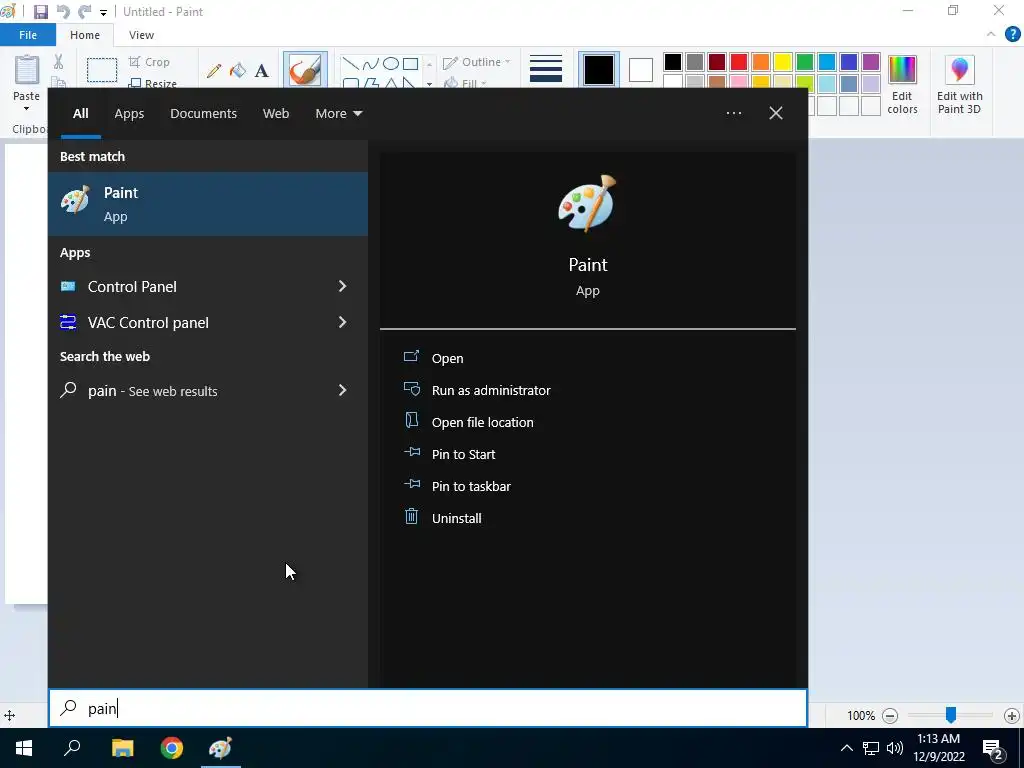The image size is (1024, 768).
Task: Click the Cut scissors icon
Action: (x=59, y=62)
